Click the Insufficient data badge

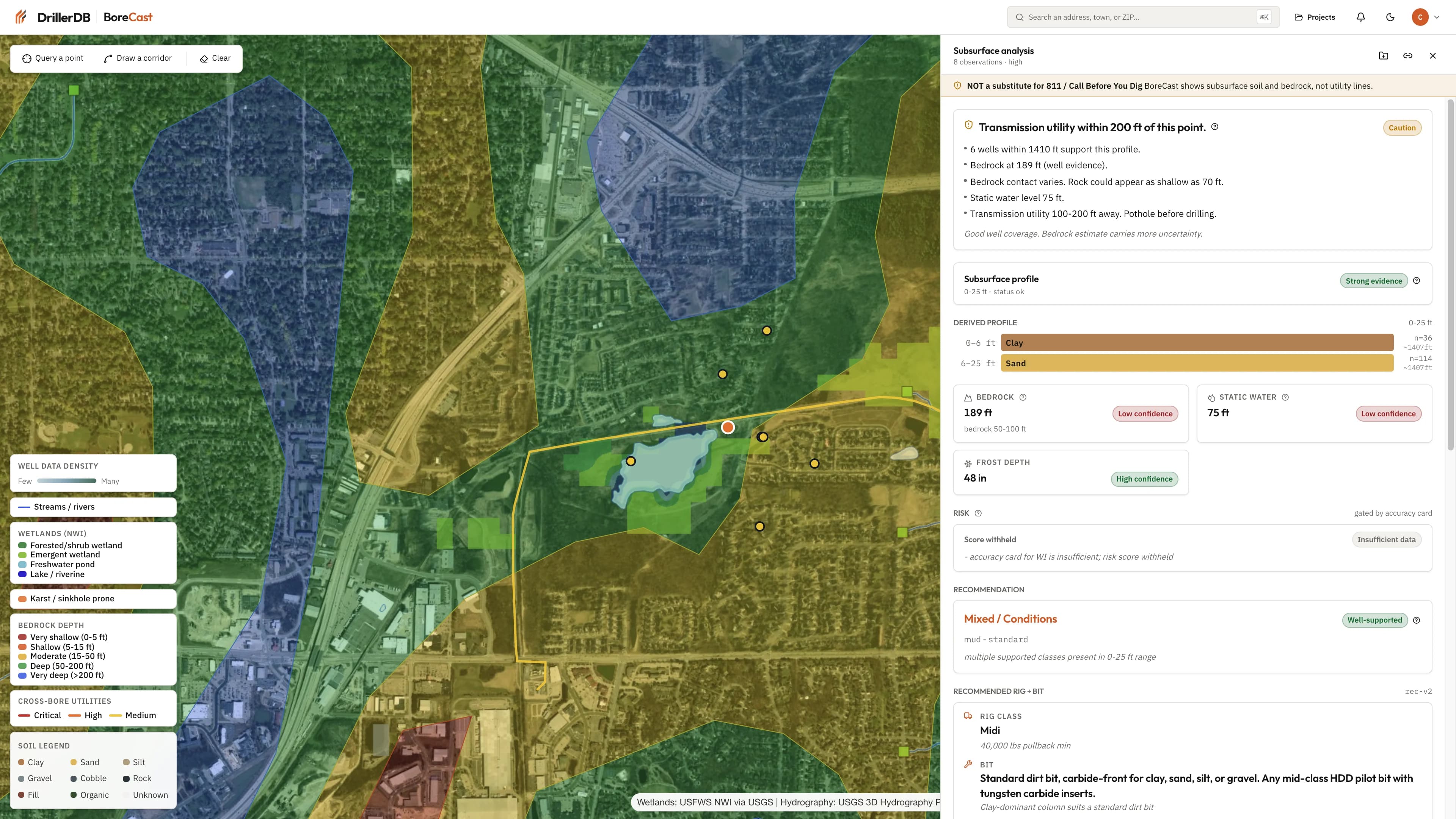(1386, 539)
